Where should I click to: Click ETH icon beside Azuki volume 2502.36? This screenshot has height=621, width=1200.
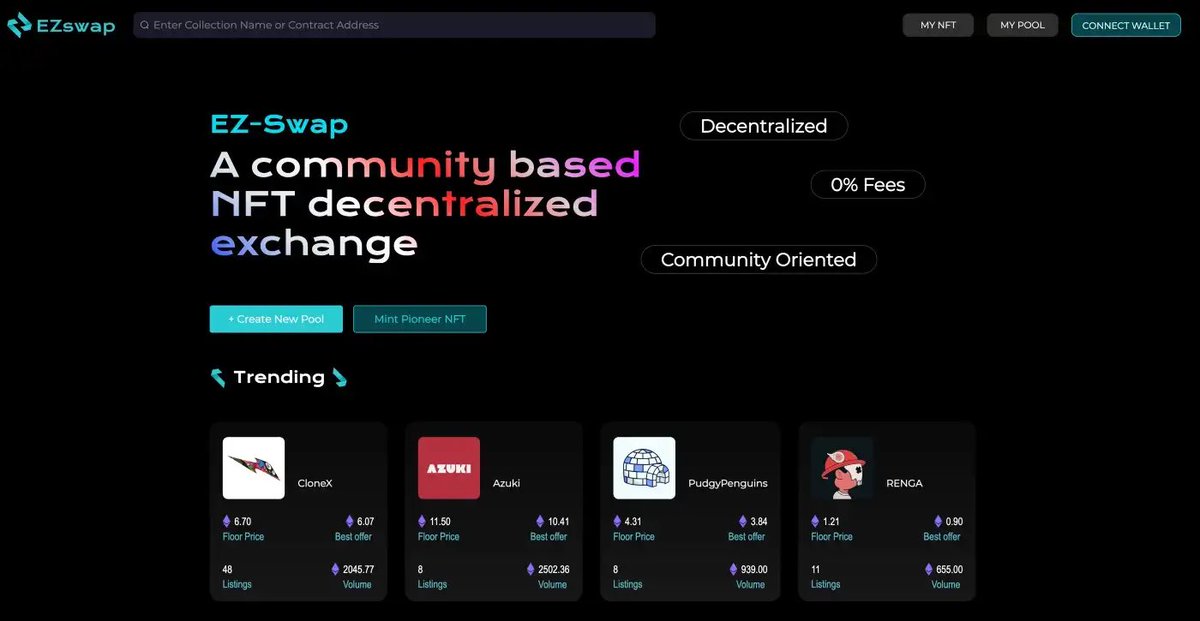click(x=530, y=569)
